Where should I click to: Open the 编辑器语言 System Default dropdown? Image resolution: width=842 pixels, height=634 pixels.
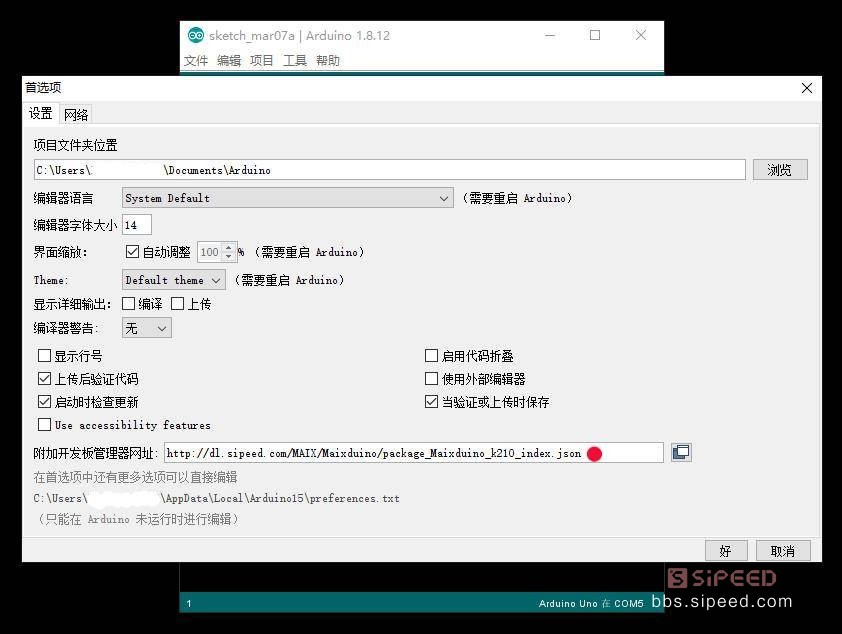coord(288,198)
